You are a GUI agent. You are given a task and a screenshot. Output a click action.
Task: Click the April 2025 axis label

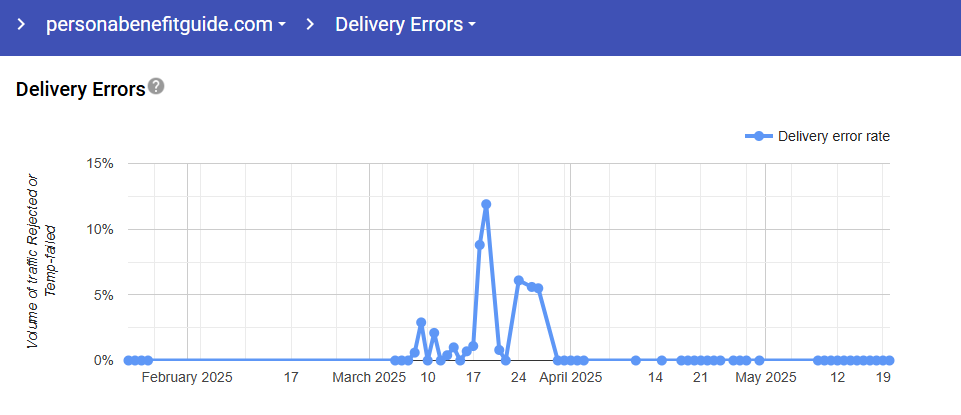569,378
